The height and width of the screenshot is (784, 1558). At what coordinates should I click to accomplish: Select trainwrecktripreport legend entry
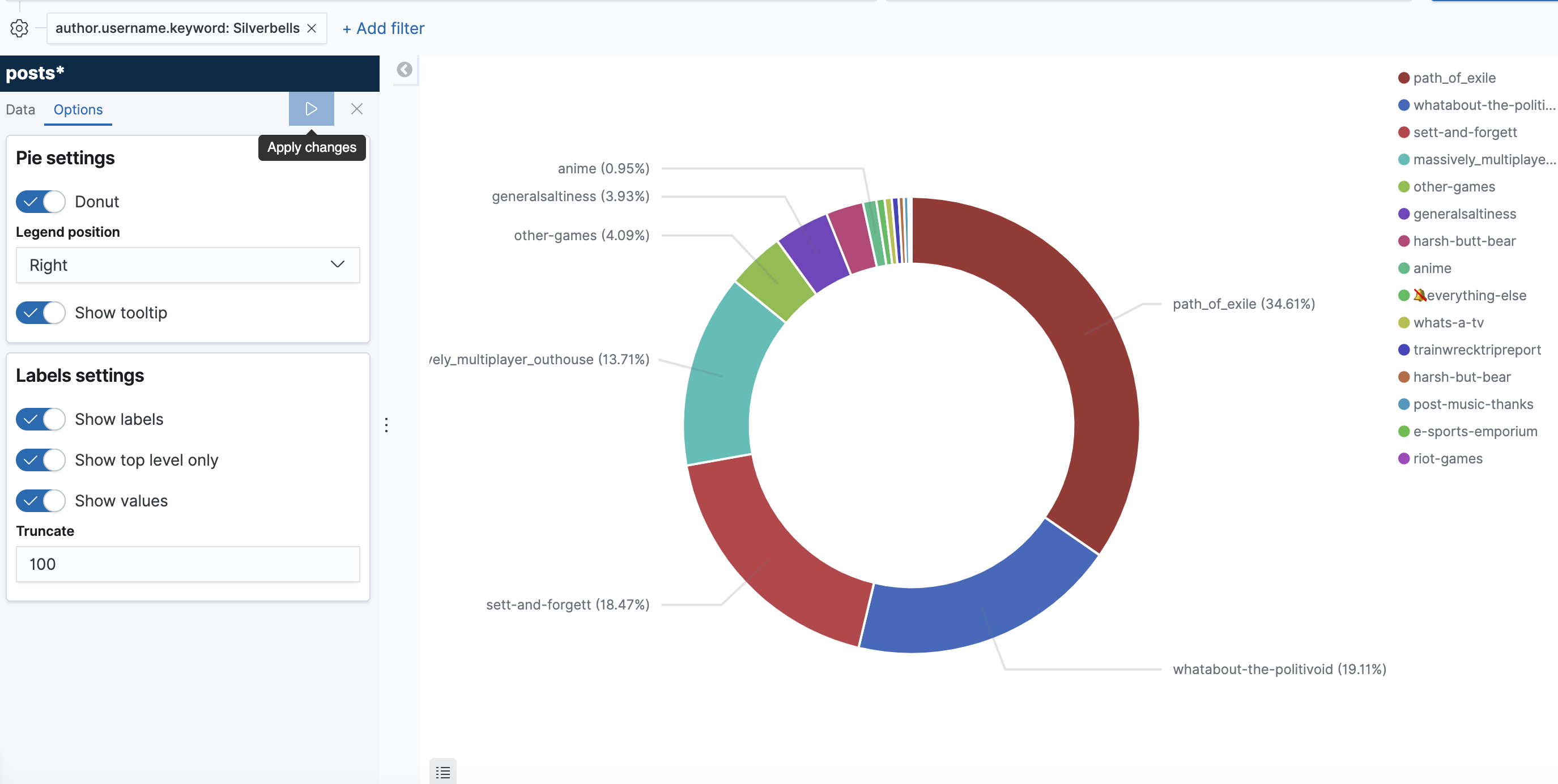1470,350
